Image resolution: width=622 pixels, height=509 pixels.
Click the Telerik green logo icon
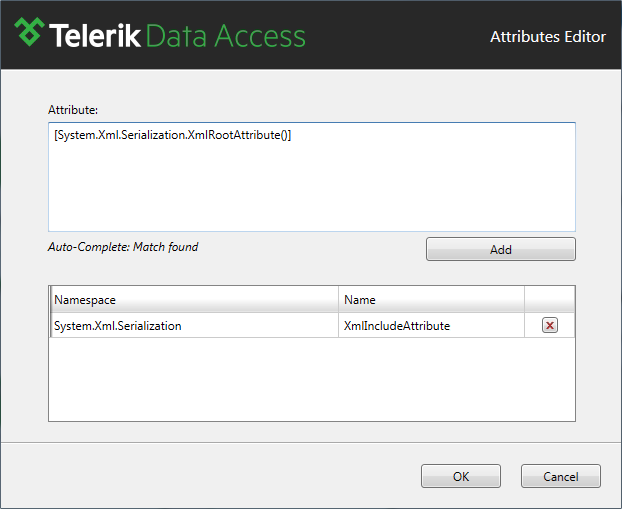[29, 32]
